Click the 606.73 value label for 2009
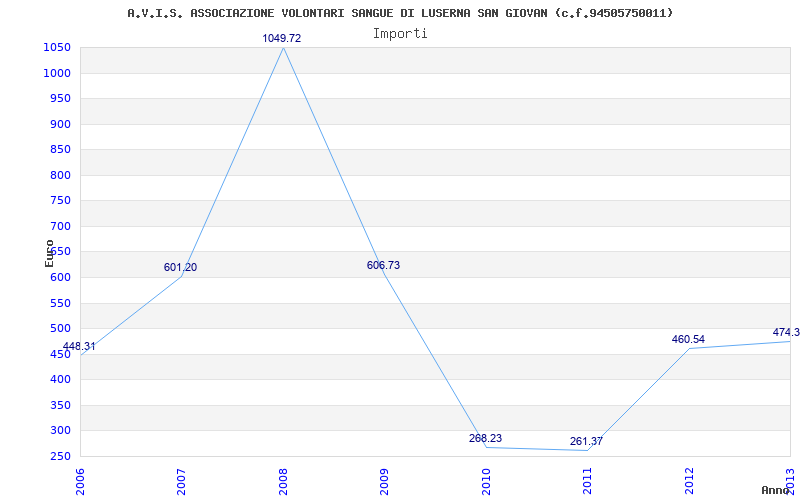 point(383,265)
